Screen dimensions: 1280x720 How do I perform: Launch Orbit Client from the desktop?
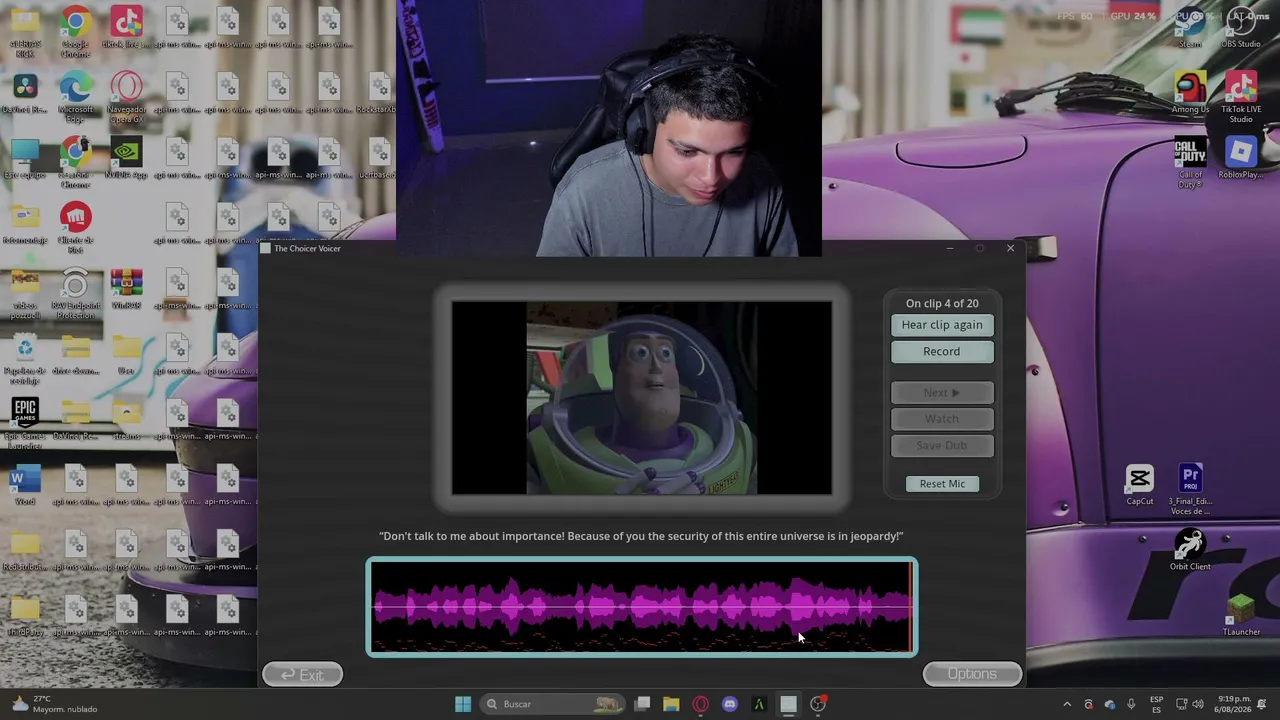[x=1190, y=551]
